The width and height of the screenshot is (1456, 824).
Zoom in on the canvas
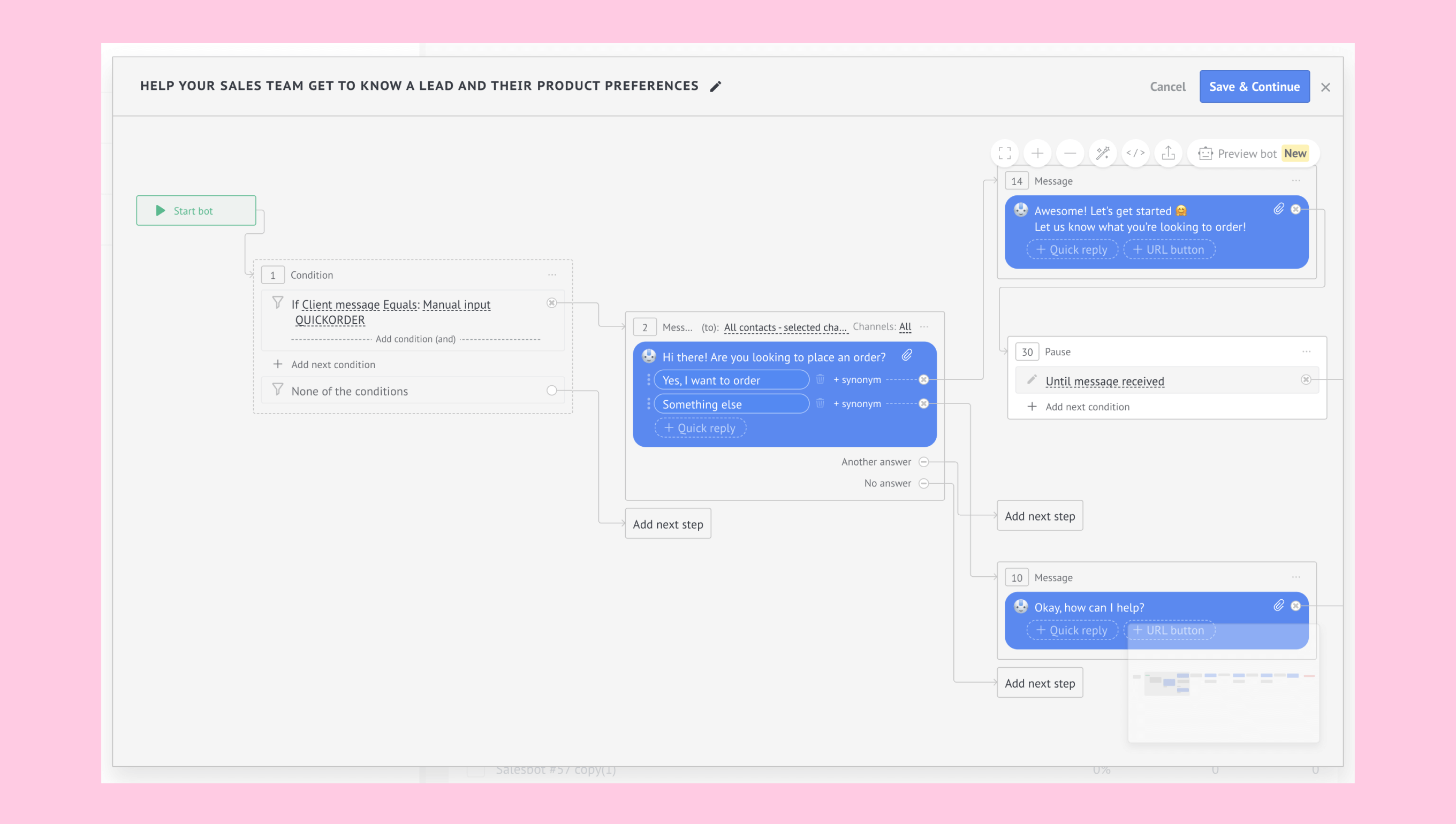(x=1037, y=154)
